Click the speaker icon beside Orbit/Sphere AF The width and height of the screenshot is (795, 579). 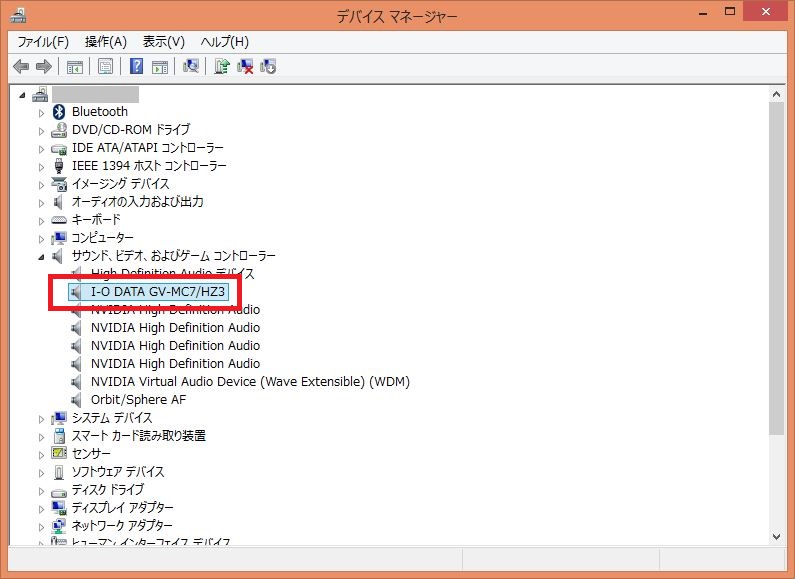[x=76, y=400]
